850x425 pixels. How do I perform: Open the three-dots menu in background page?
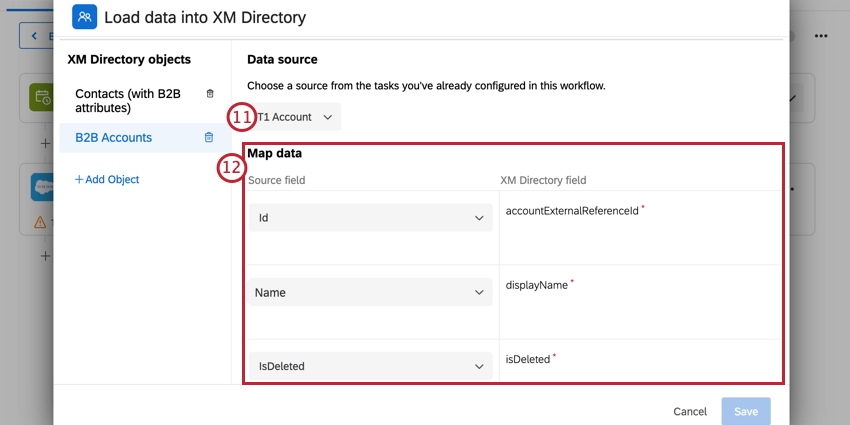(821, 36)
